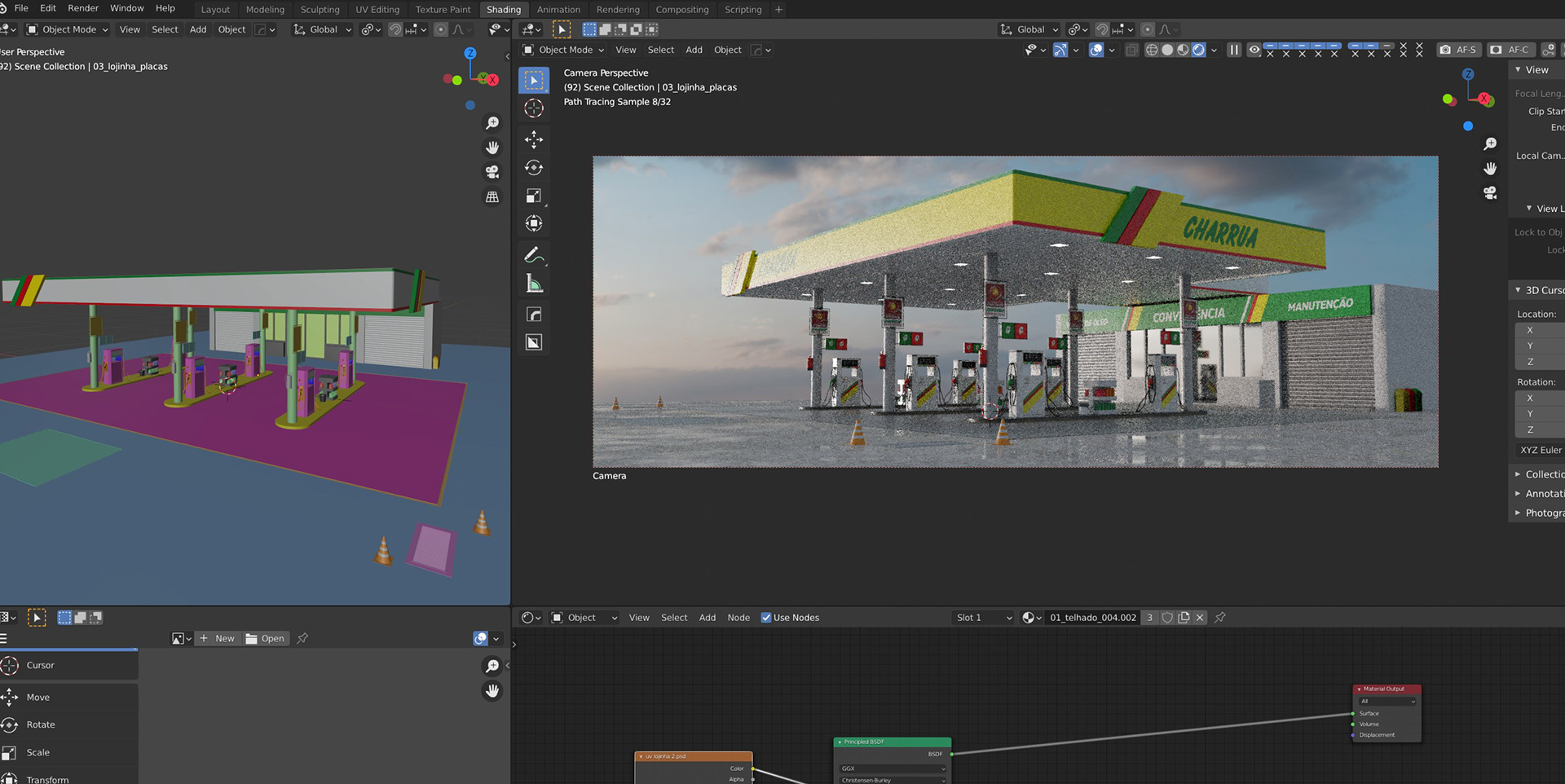Image resolution: width=1565 pixels, height=784 pixels.
Task: Select wireframe shading mode
Action: pos(1152,50)
